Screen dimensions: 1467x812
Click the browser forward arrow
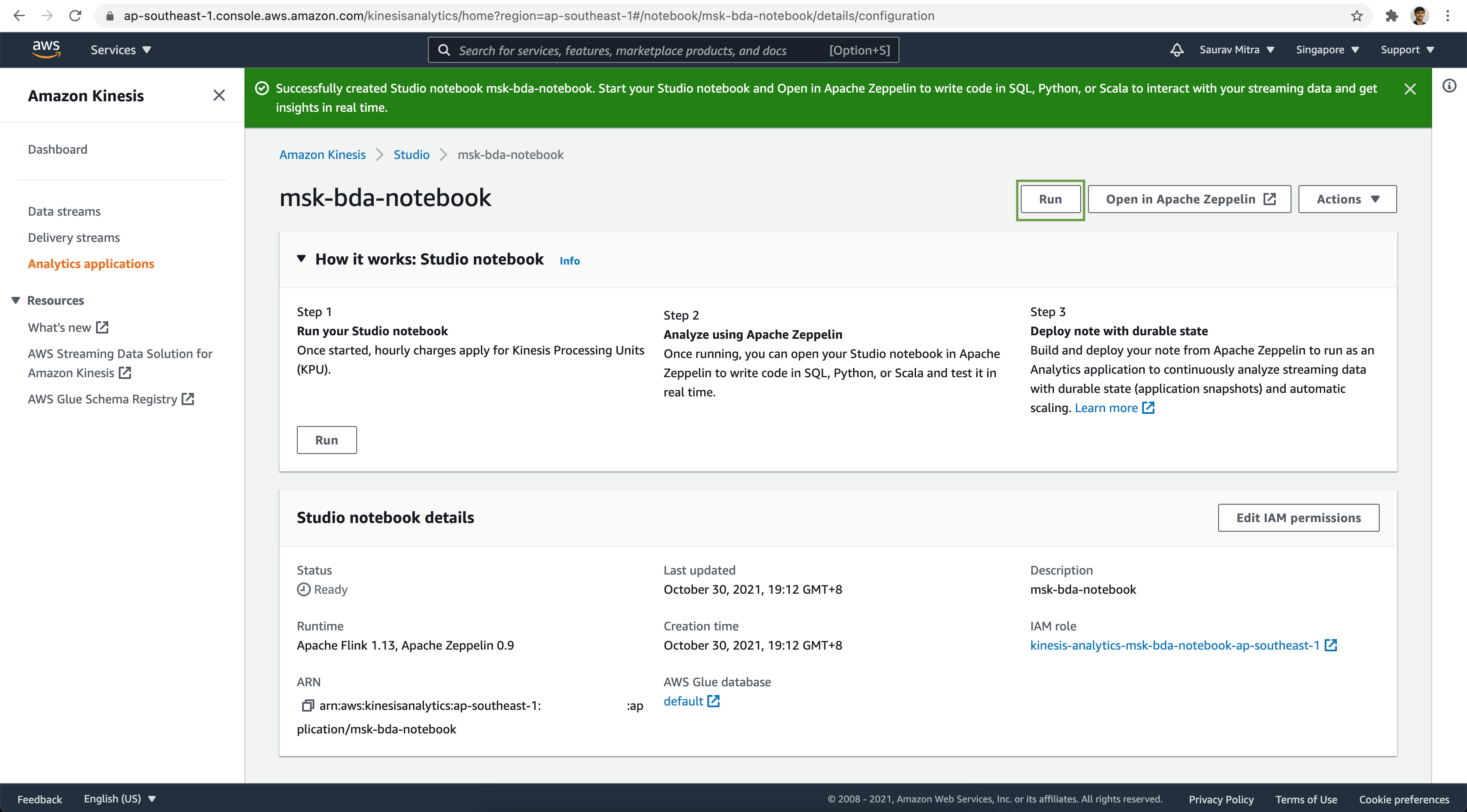47,15
